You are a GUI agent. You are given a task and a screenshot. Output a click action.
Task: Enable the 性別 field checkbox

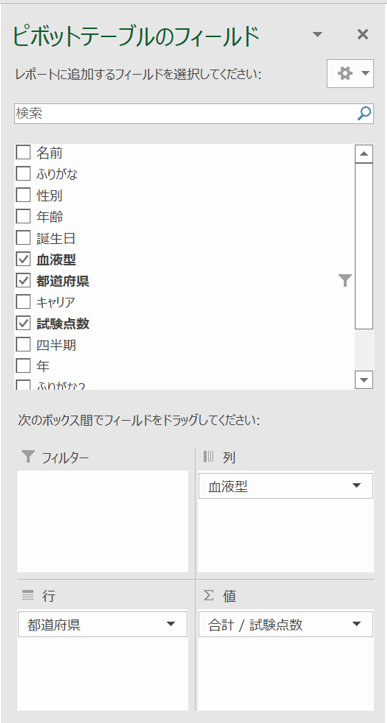23,196
